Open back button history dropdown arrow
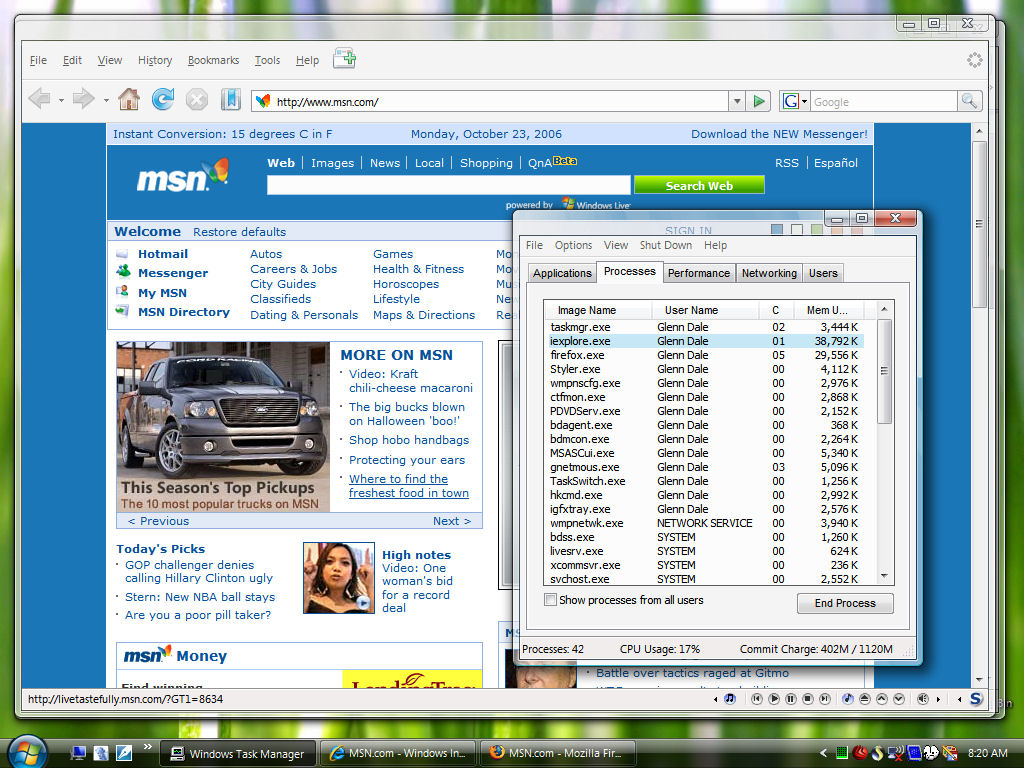Viewport: 1024px width, 768px height. (61, 101)
